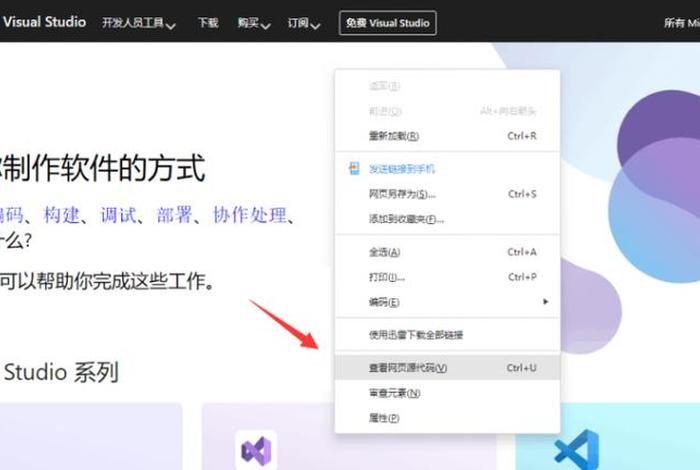The image size is (700, 470).
Task: Click the 调试 link text
Action: (118, 215)
